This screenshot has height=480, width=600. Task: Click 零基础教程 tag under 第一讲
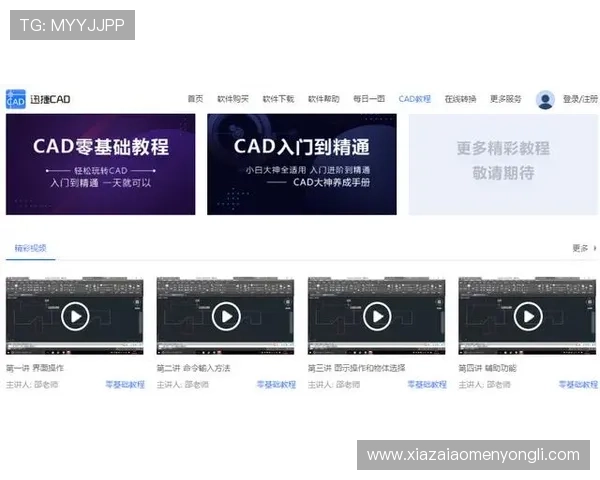125,384
